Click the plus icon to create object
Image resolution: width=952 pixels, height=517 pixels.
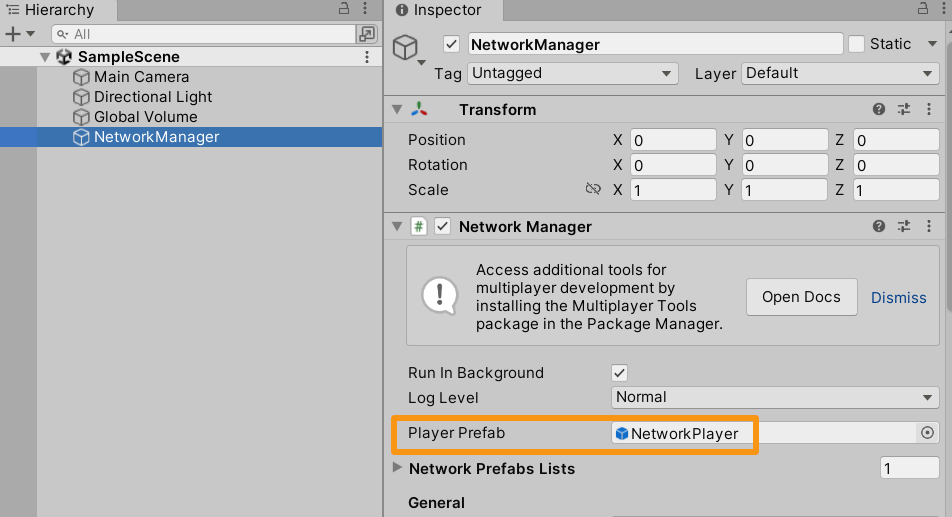12,34
